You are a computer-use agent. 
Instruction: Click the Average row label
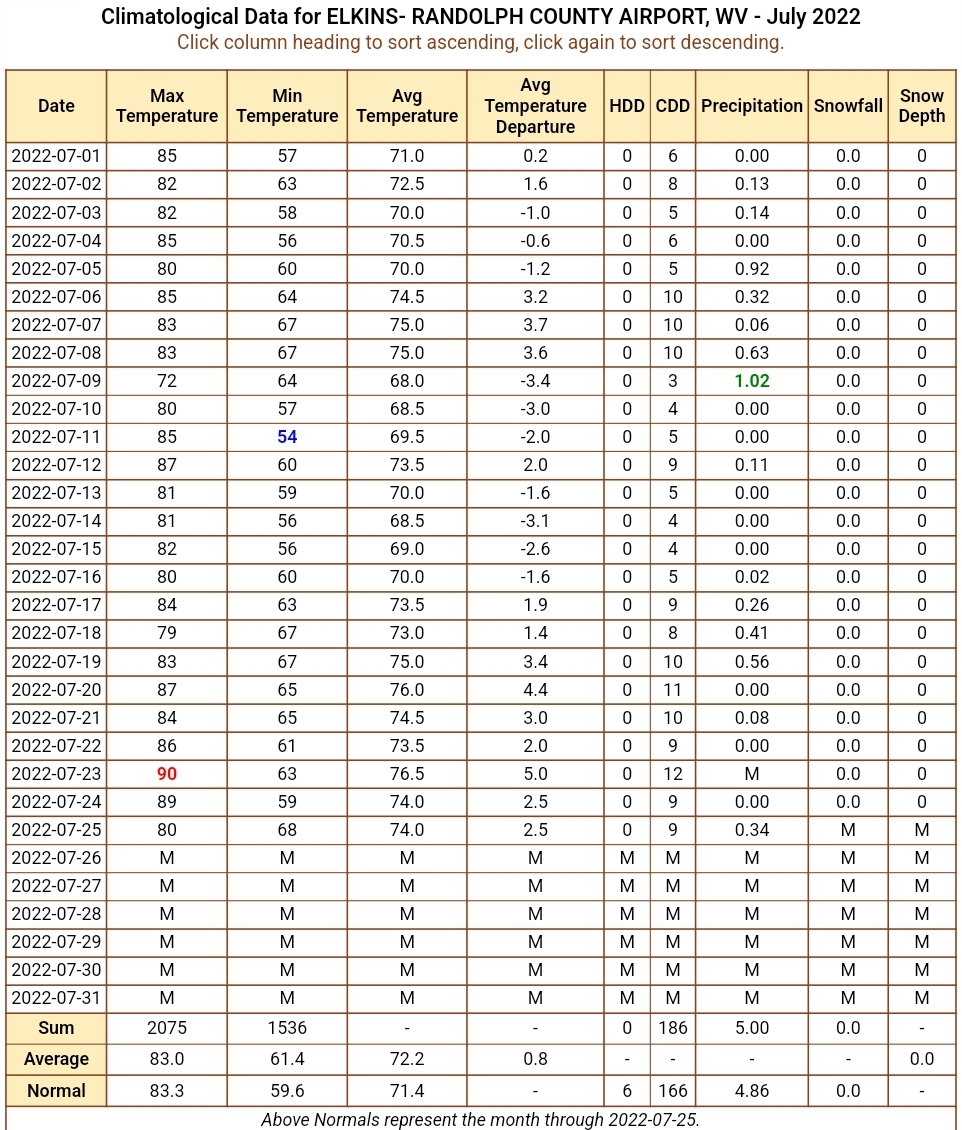tap(56, 1059)
